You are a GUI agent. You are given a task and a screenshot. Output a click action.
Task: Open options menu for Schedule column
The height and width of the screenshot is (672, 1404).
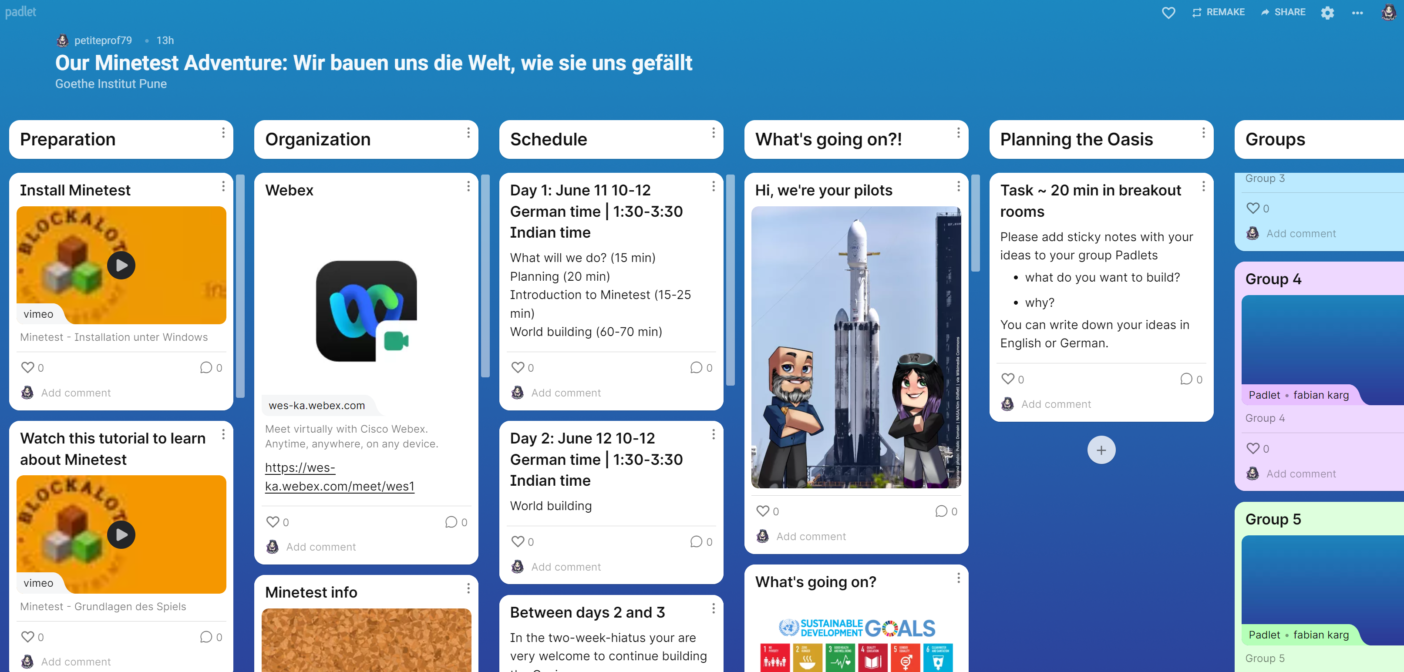[713, 133]
